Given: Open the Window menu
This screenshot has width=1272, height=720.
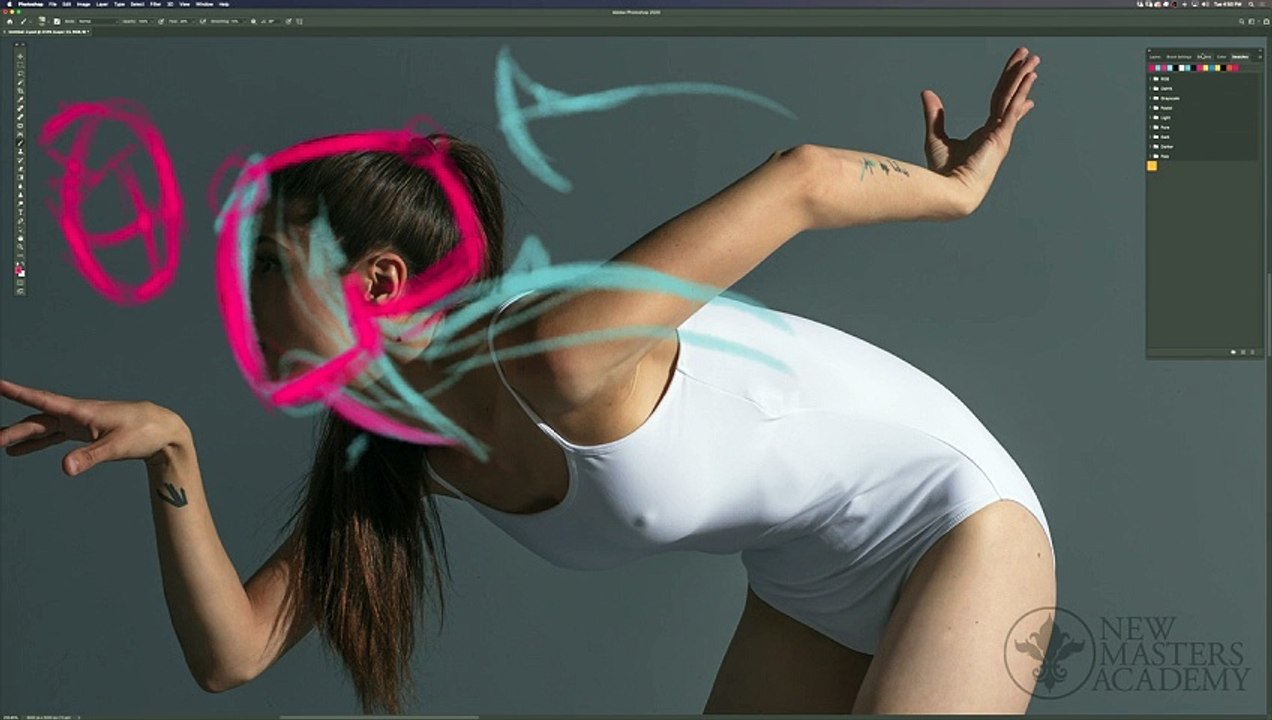Looking at the screenshot, I should (x=204, y=4).
